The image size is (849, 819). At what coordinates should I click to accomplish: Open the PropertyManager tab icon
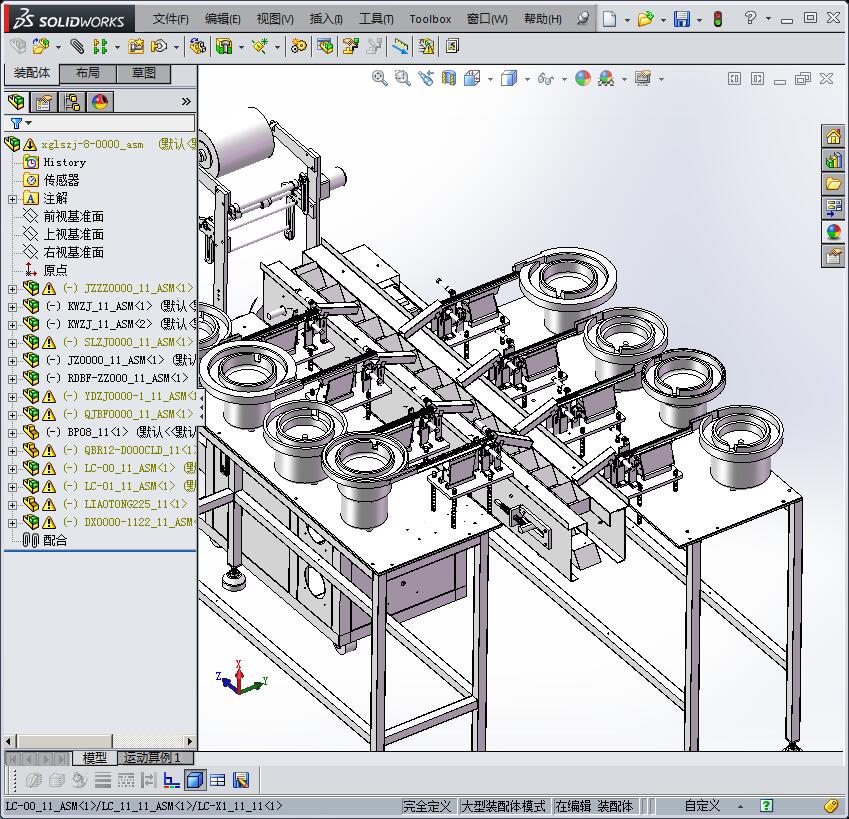point(44,101)
